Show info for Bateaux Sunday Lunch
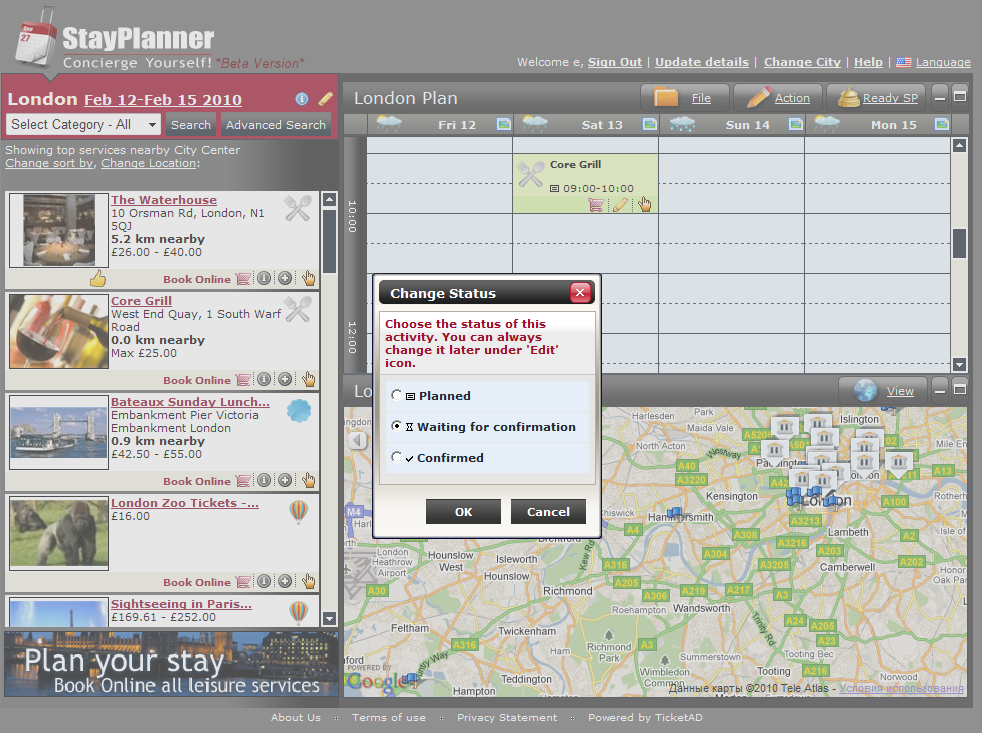982x733 pixels. click(264, 480)
